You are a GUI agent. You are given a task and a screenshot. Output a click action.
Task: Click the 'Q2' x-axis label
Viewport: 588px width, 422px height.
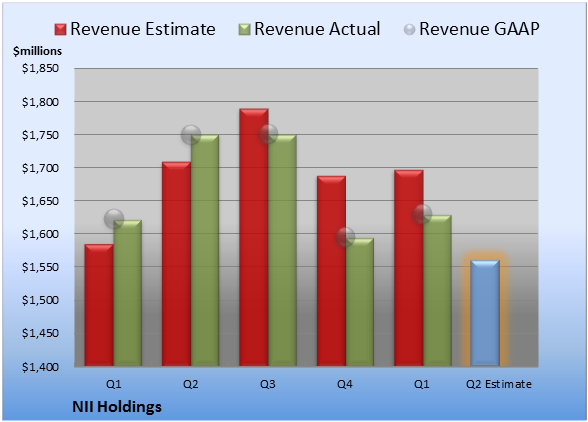tap(190, 384)
